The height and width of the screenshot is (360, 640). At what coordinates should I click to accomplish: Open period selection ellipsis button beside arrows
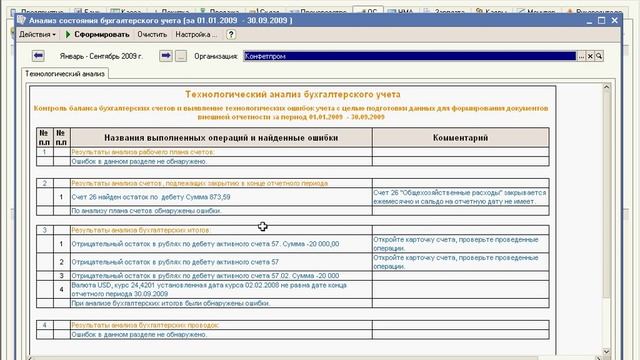pos(181,56)
